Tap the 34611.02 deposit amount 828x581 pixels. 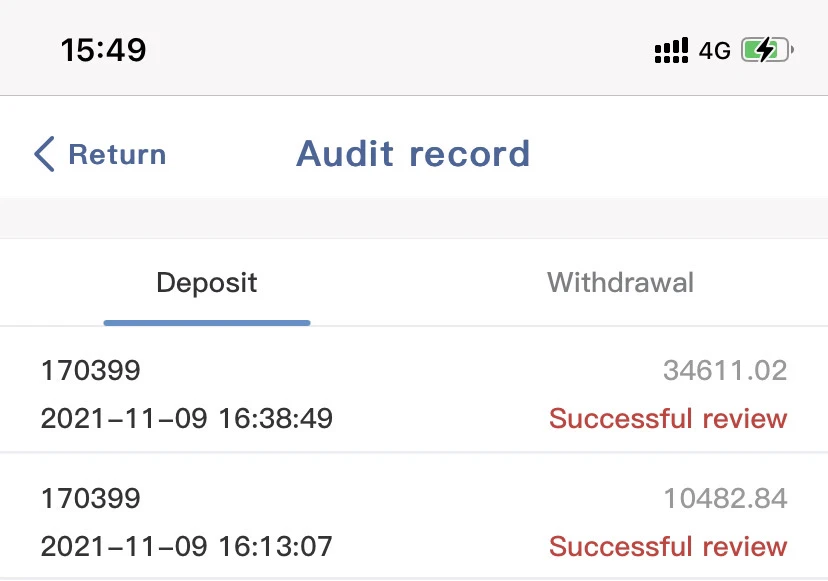(x=725, y=371)
